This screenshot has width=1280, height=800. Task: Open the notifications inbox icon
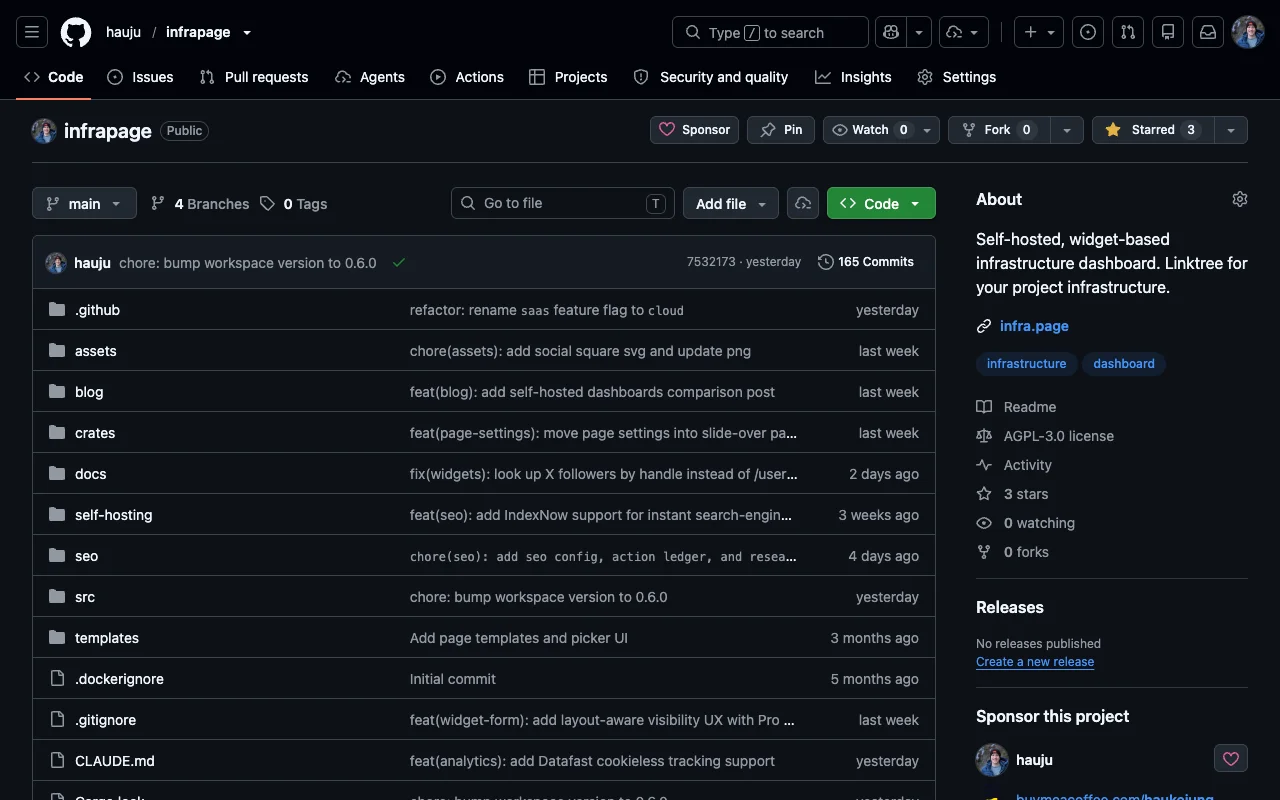click(1208, 32)
